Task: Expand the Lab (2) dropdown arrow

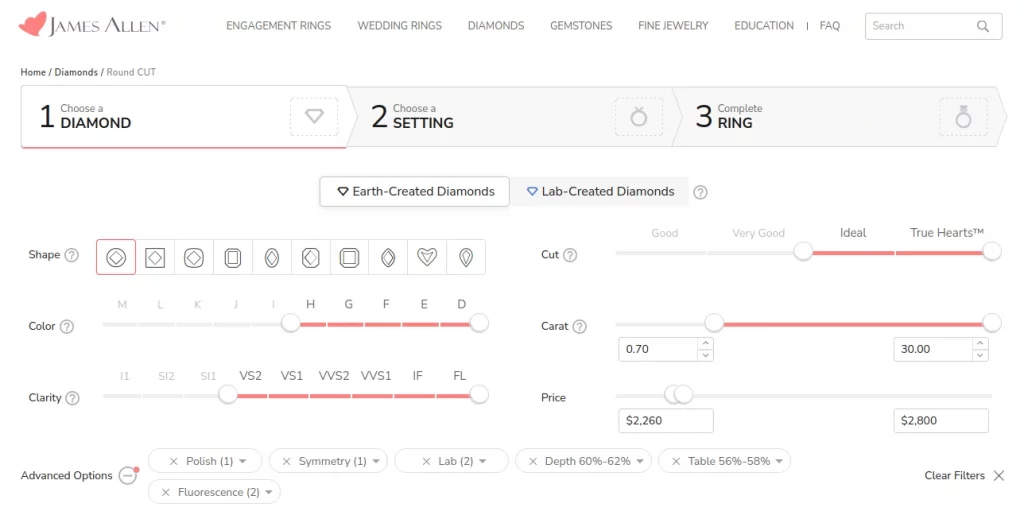Action: point(483,461)
